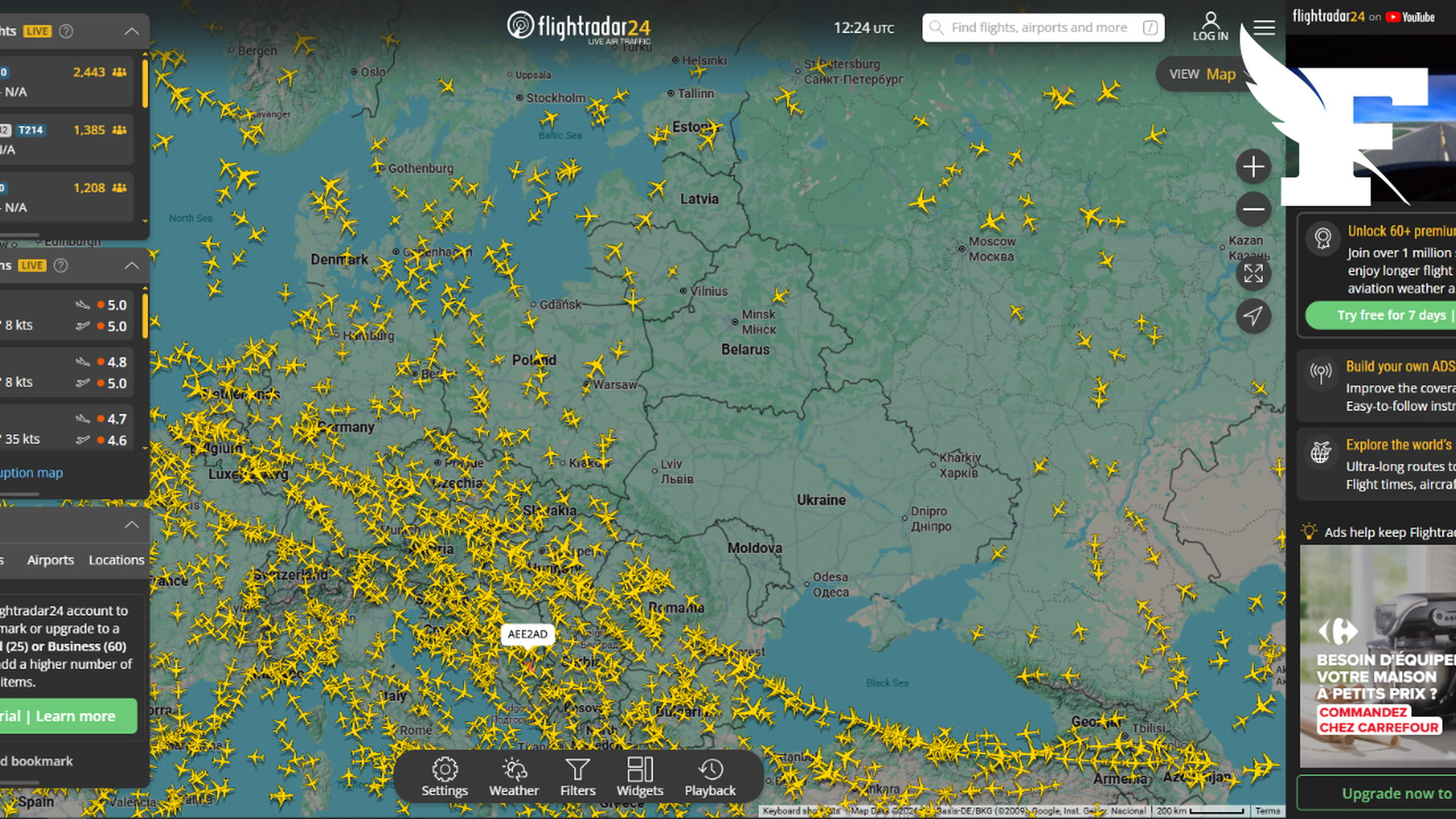Switch to the Locations tab
Image resolution: width=1456 pixels, height=819 pixels.
click(116, 560)
